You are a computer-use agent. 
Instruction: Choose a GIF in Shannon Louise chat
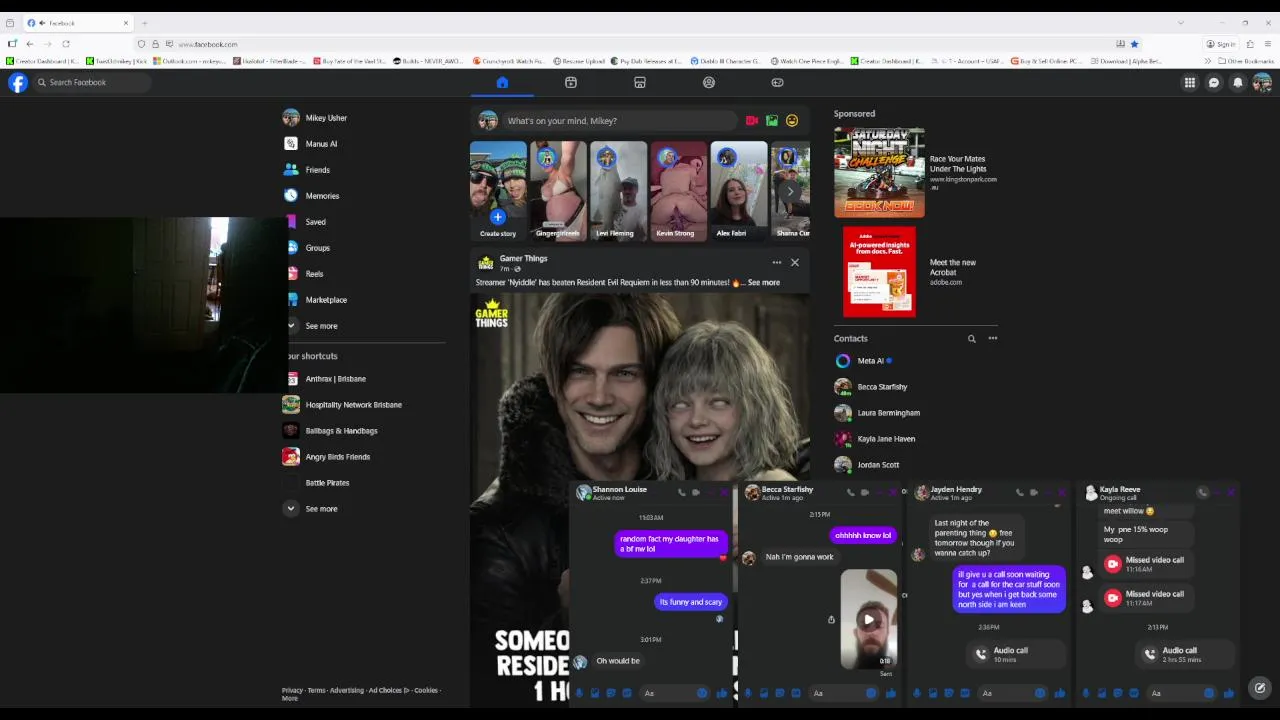[x=627, y=693]
